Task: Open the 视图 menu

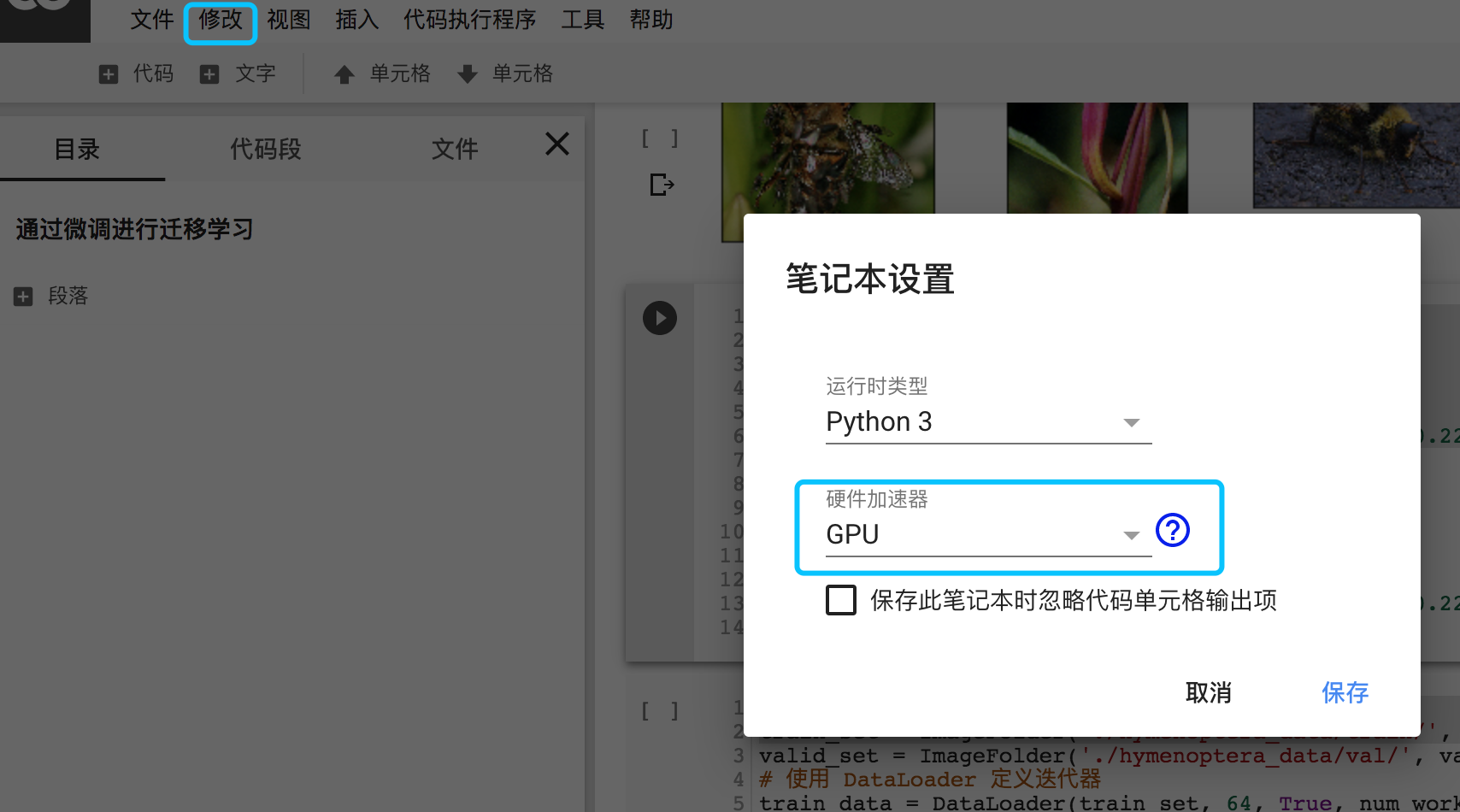Action: 289,20
